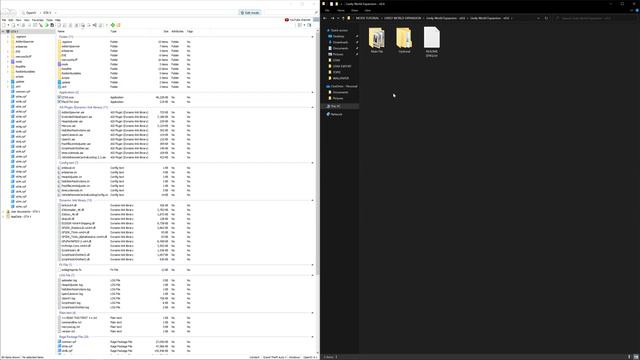Screen dimensions: 640x360
Task: Open the Optional folder in Explorer
Action: 404,40
